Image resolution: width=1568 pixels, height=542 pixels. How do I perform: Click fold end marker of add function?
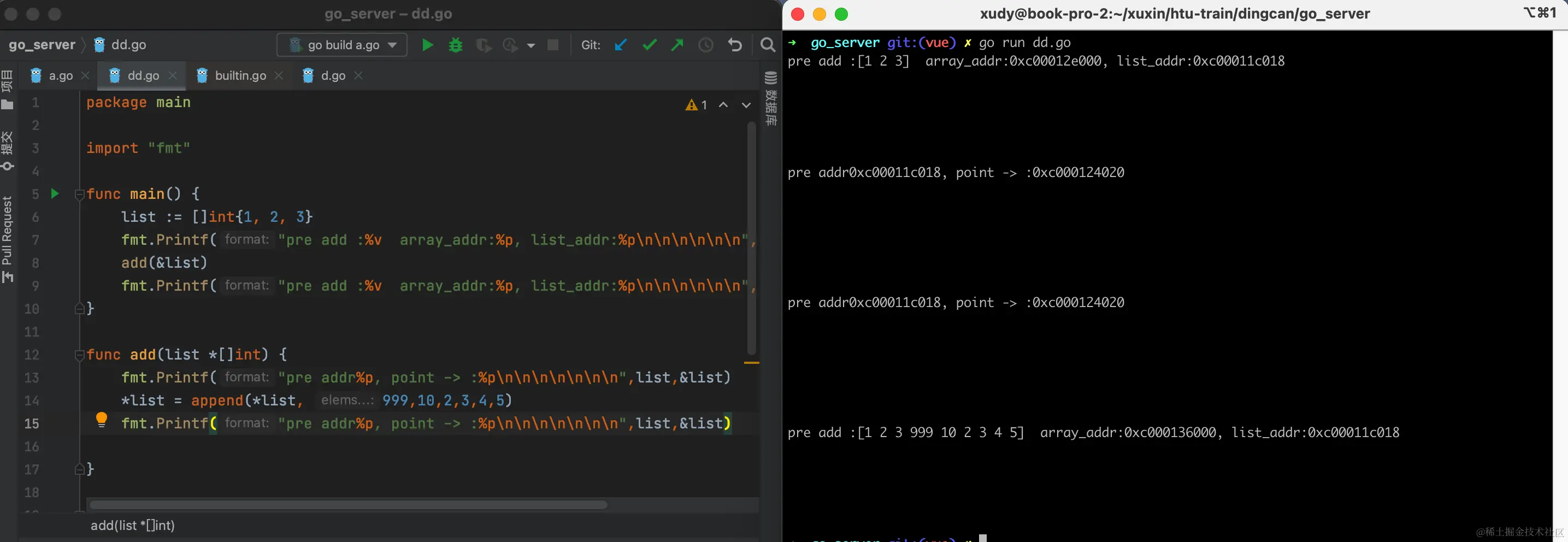(79, 469)
